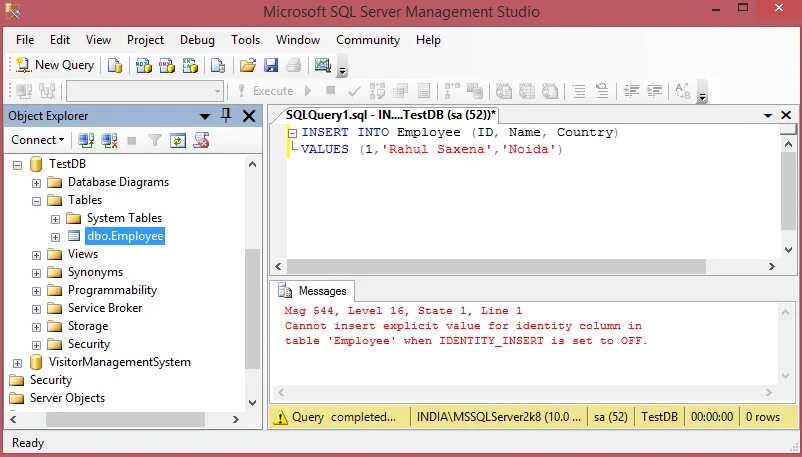Click the Open File folder icon
Viewport: 802px width, 457px height.
coord(248,66)
